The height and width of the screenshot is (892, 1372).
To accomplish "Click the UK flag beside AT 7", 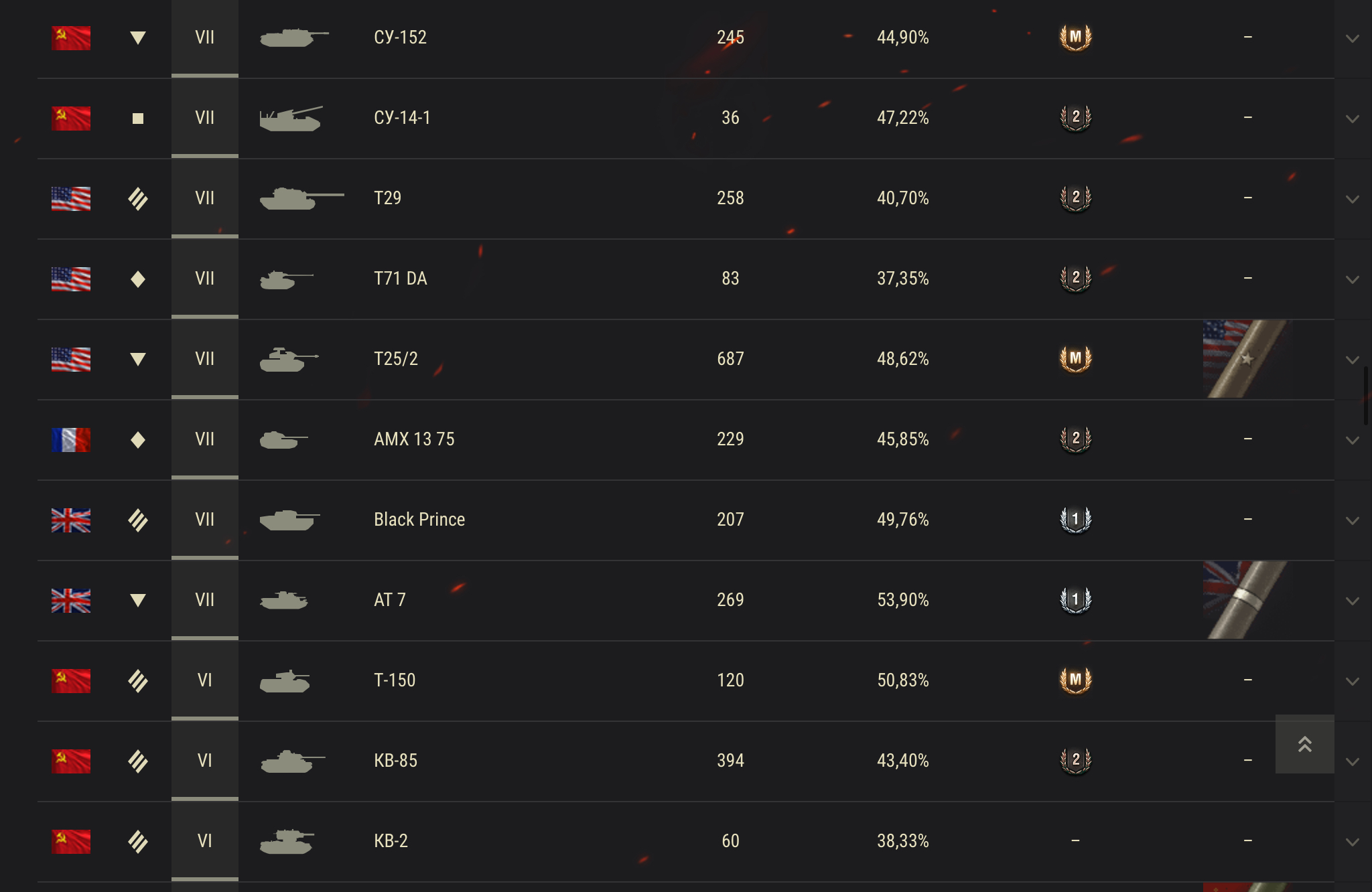I will [71, 601].
